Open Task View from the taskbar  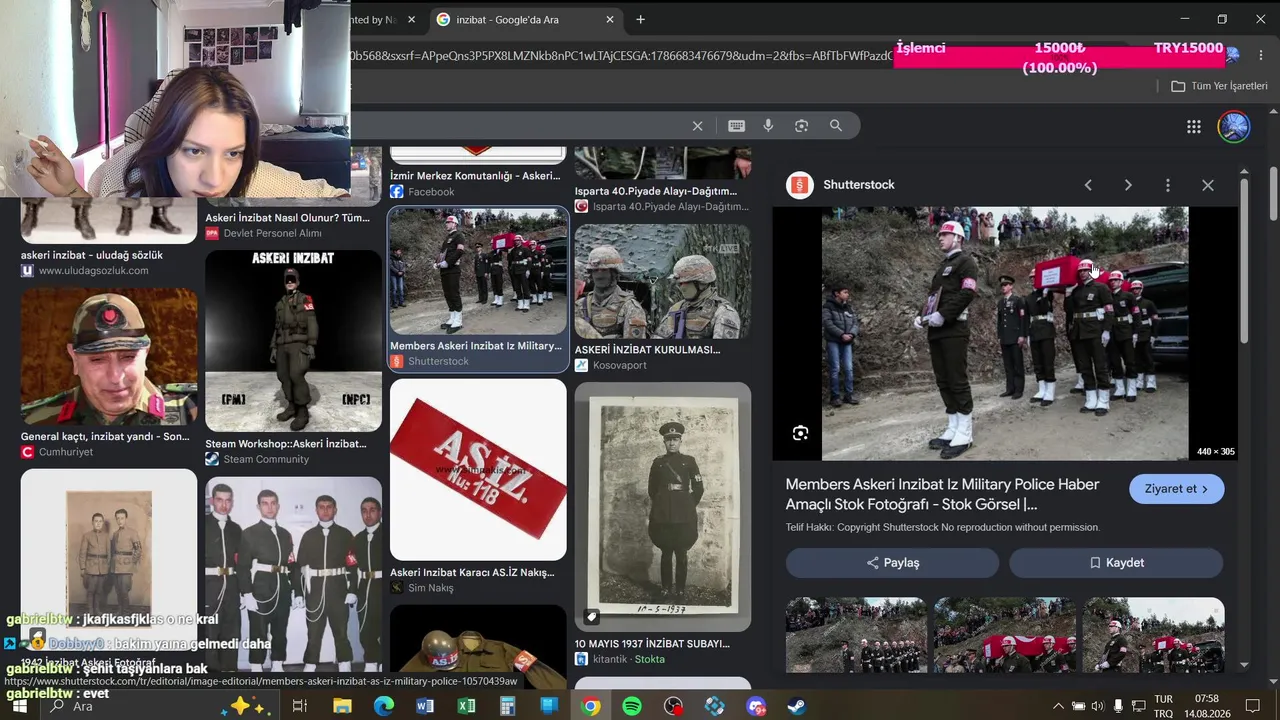click(x=299, y=706)
